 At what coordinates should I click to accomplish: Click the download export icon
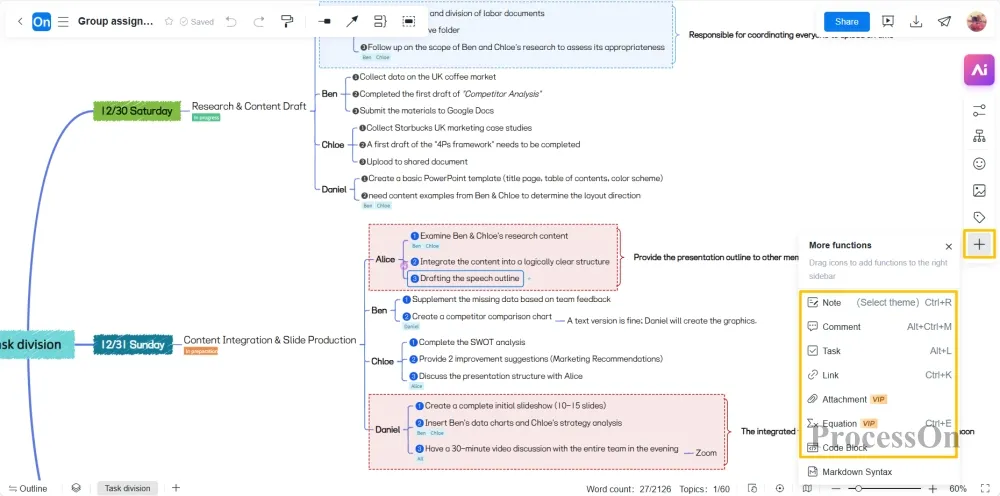click(x=916, y=21)
